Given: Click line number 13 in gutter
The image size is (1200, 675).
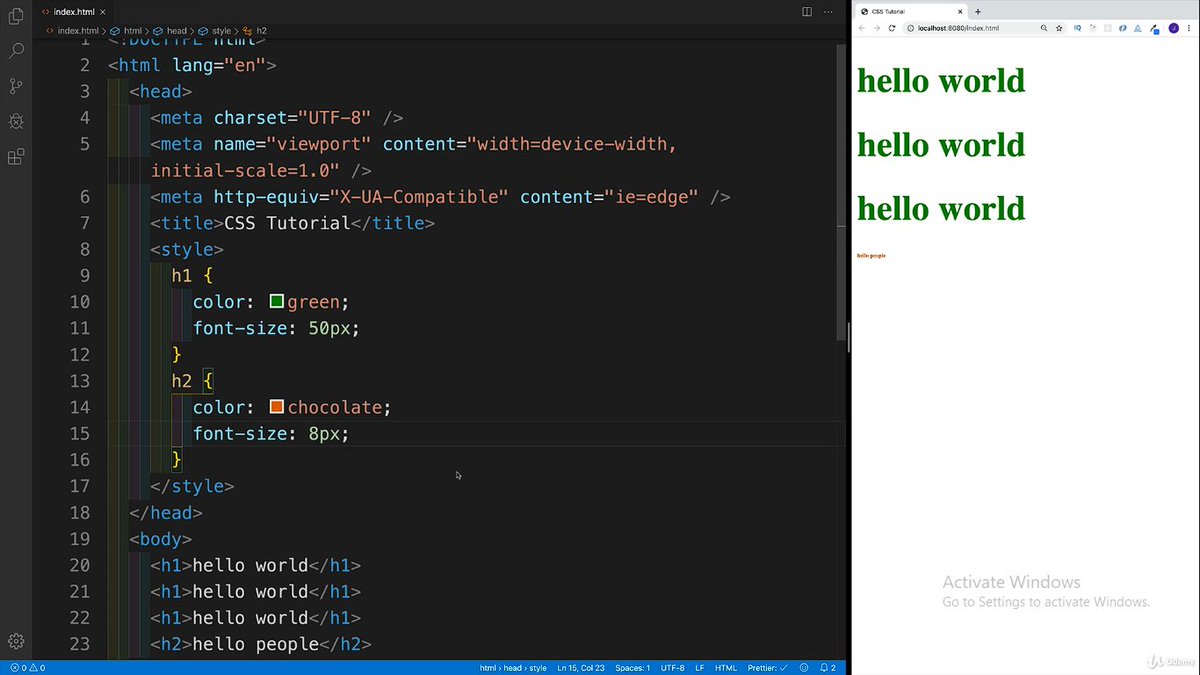Looking at the screenshot, I should pyautogui.click(x=79, y=381).
